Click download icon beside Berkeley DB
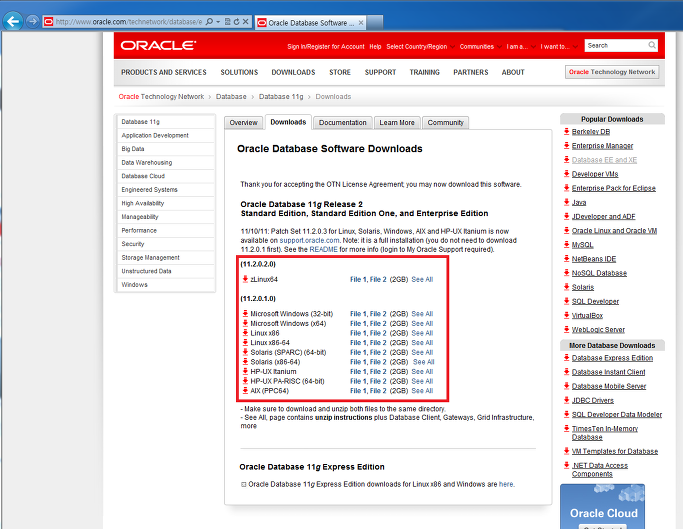This screenshot has height=529, width=683. (566, 131)
